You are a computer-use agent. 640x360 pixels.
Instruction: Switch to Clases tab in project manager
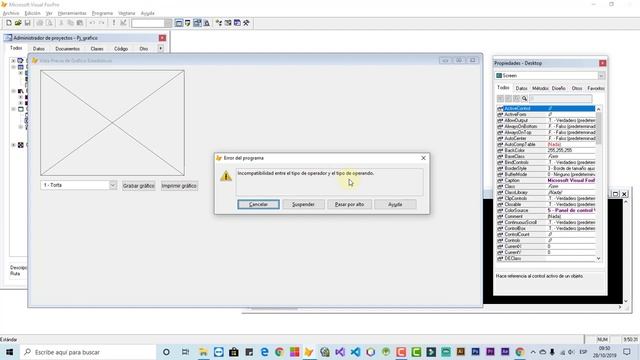(97, 49)
